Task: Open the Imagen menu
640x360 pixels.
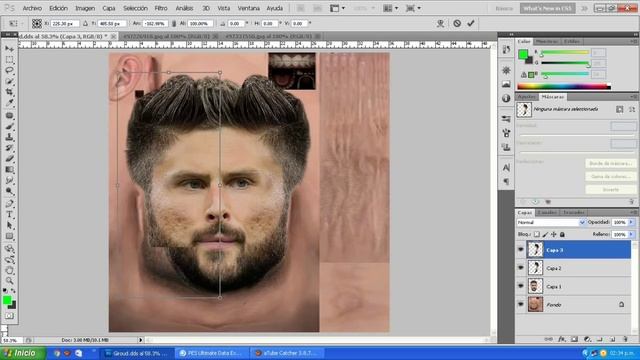Action: pyautogui.click(x=85, y=8)
